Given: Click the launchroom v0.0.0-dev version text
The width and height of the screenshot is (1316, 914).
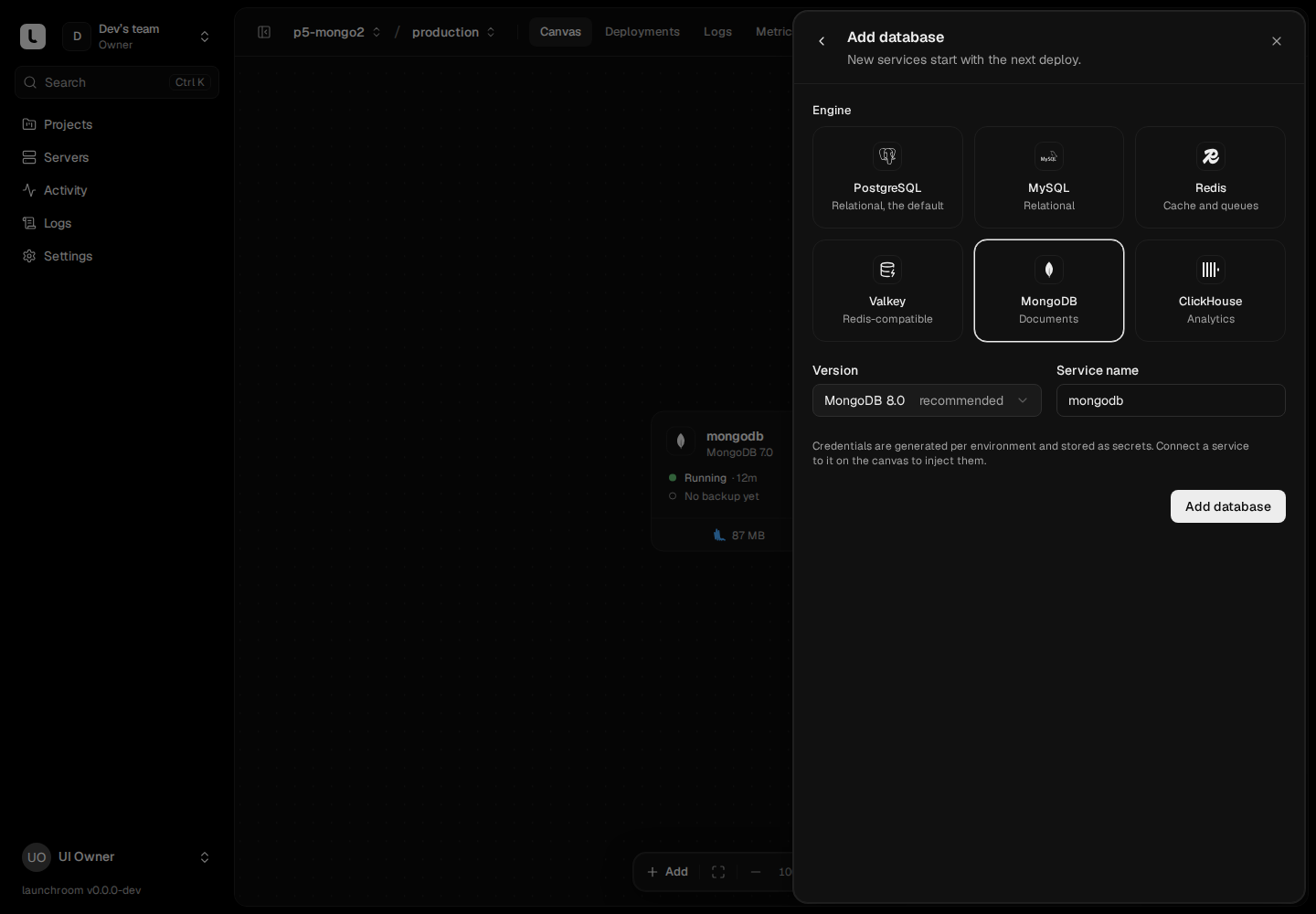Looking at the screenshot, I should [81, 890].
